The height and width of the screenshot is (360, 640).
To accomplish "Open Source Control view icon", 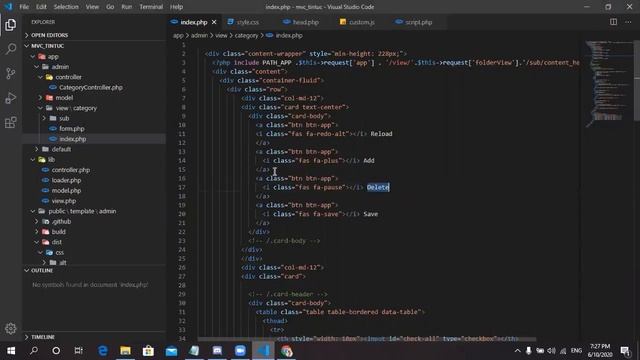I will coord(11,73).
